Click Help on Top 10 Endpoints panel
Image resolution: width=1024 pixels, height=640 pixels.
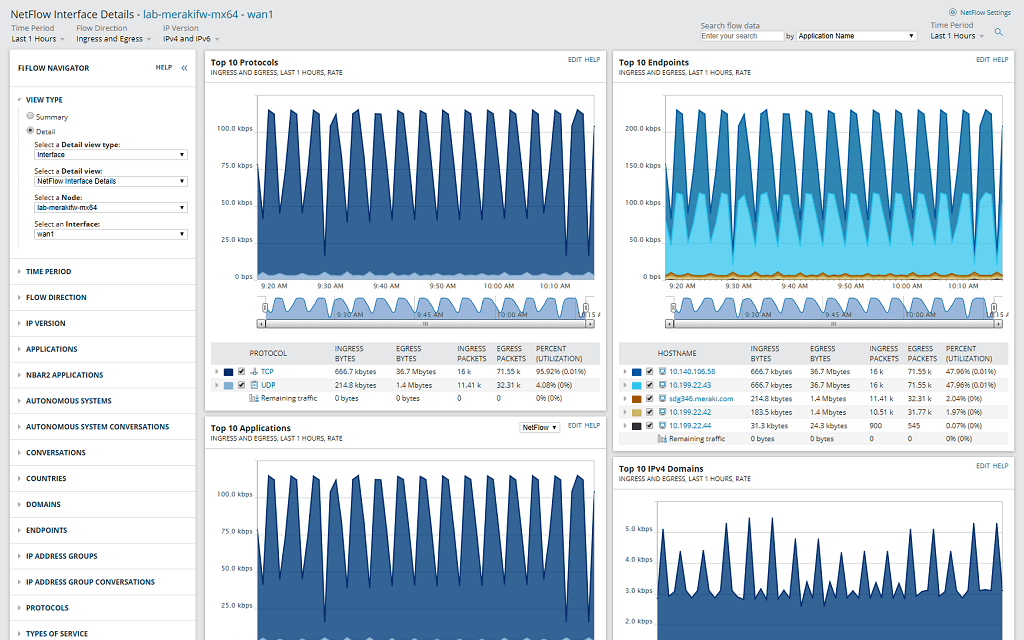pyautogui.click(x=1000, y=59)
